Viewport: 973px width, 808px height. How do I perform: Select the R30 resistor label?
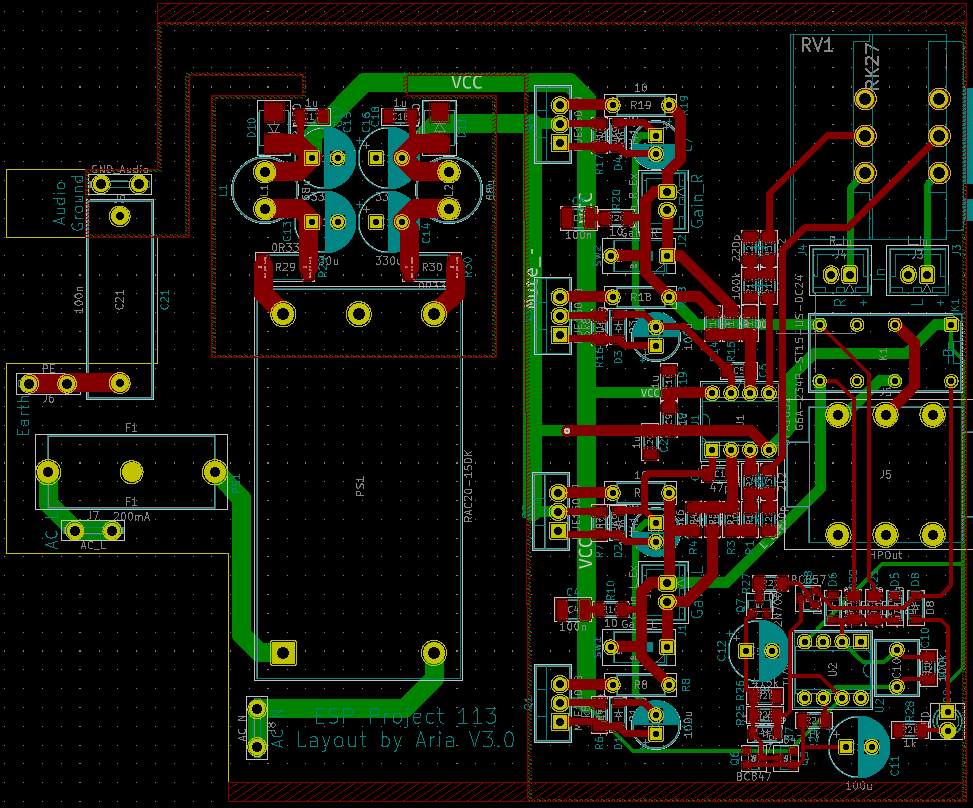coord(432,267)
